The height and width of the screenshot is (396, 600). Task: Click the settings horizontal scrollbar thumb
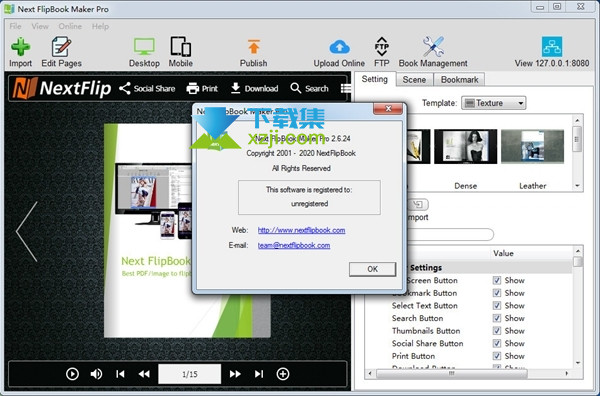tap(452, 373)
